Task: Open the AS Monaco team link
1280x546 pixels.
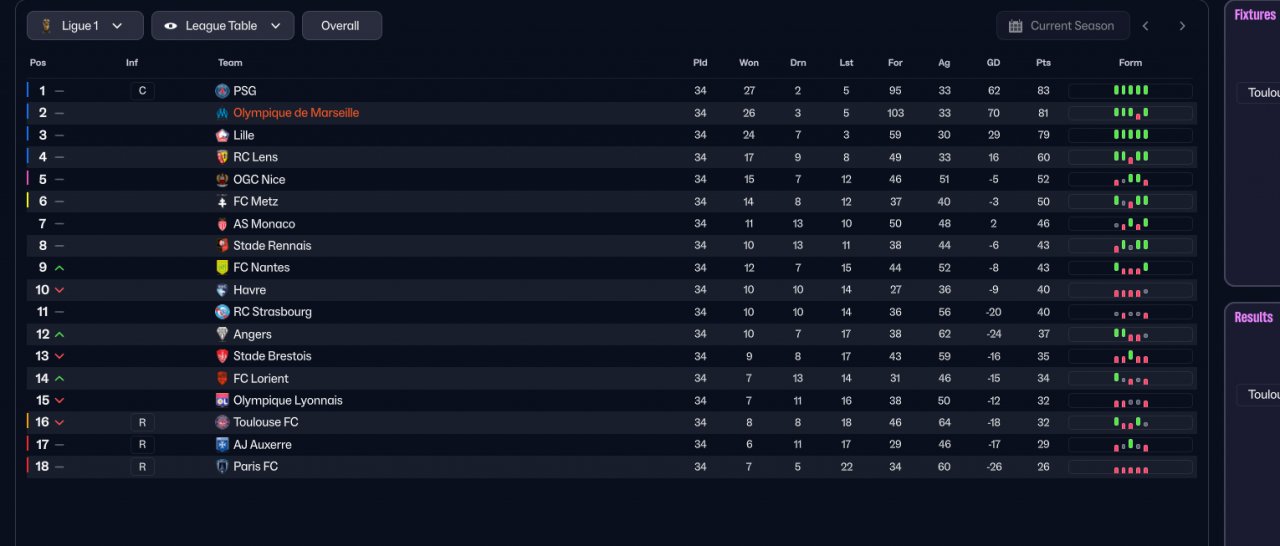Action: click(264, 224)
